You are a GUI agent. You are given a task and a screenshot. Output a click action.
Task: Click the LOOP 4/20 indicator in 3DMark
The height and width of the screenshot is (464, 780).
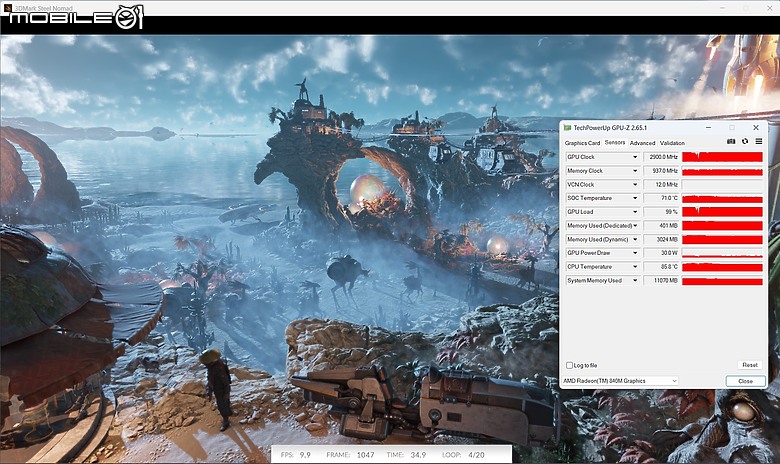click(463, 455)
